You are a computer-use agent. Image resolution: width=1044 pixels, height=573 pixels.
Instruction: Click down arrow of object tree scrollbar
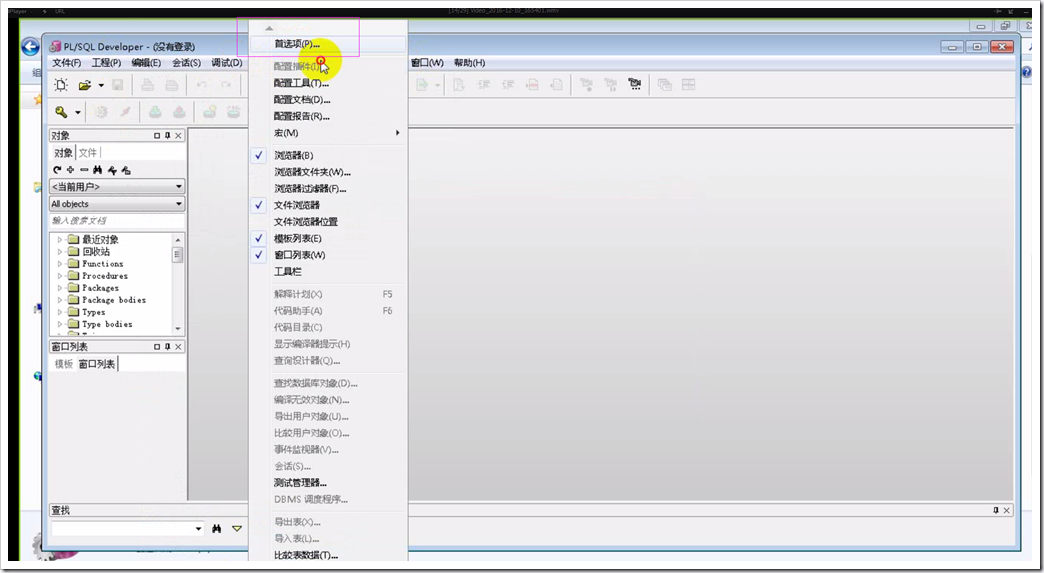coord(178,328)
